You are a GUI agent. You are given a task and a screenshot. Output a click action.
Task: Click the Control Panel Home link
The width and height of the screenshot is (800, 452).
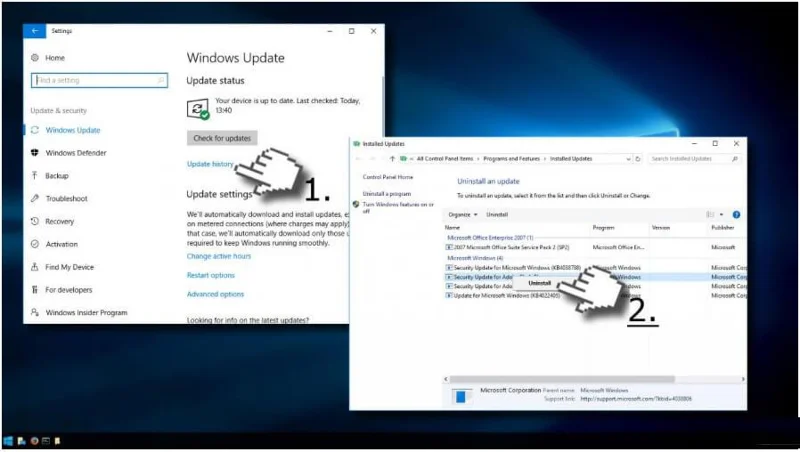[388, 177]
